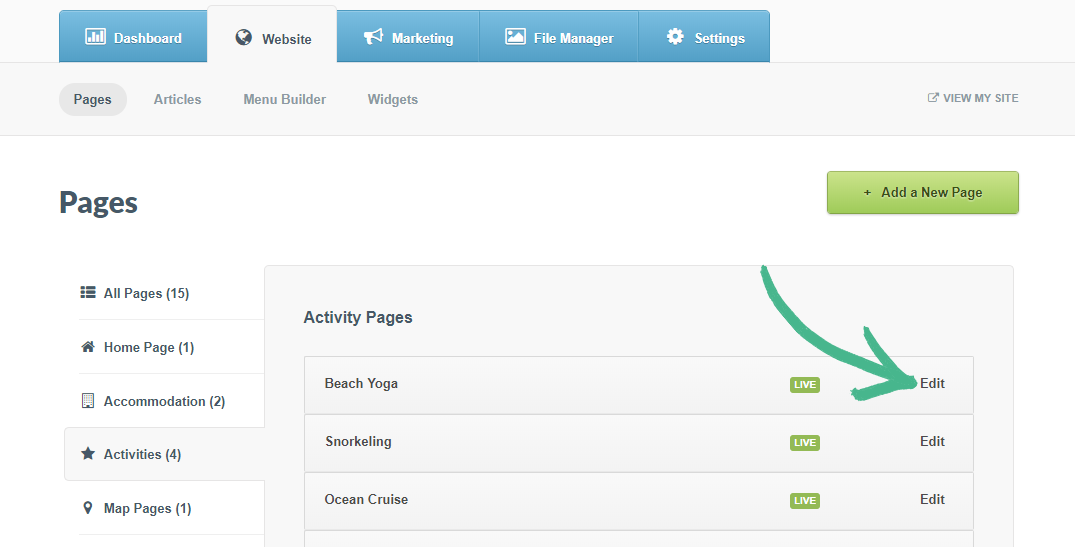
Task: Click the File Manager image icon
Action: 515,37
